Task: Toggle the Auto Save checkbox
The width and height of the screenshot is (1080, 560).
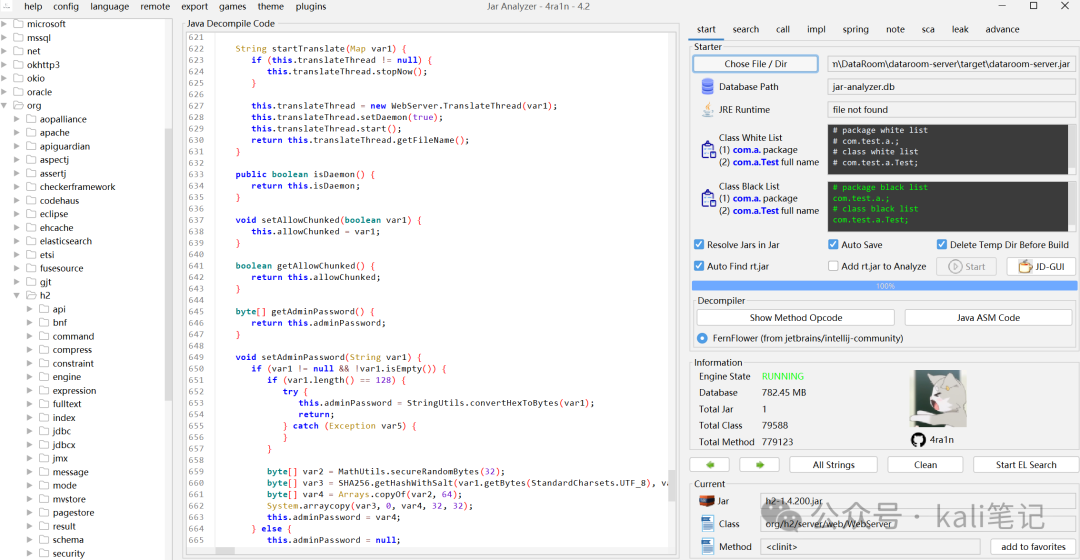Action: click(x=833, y=245)
